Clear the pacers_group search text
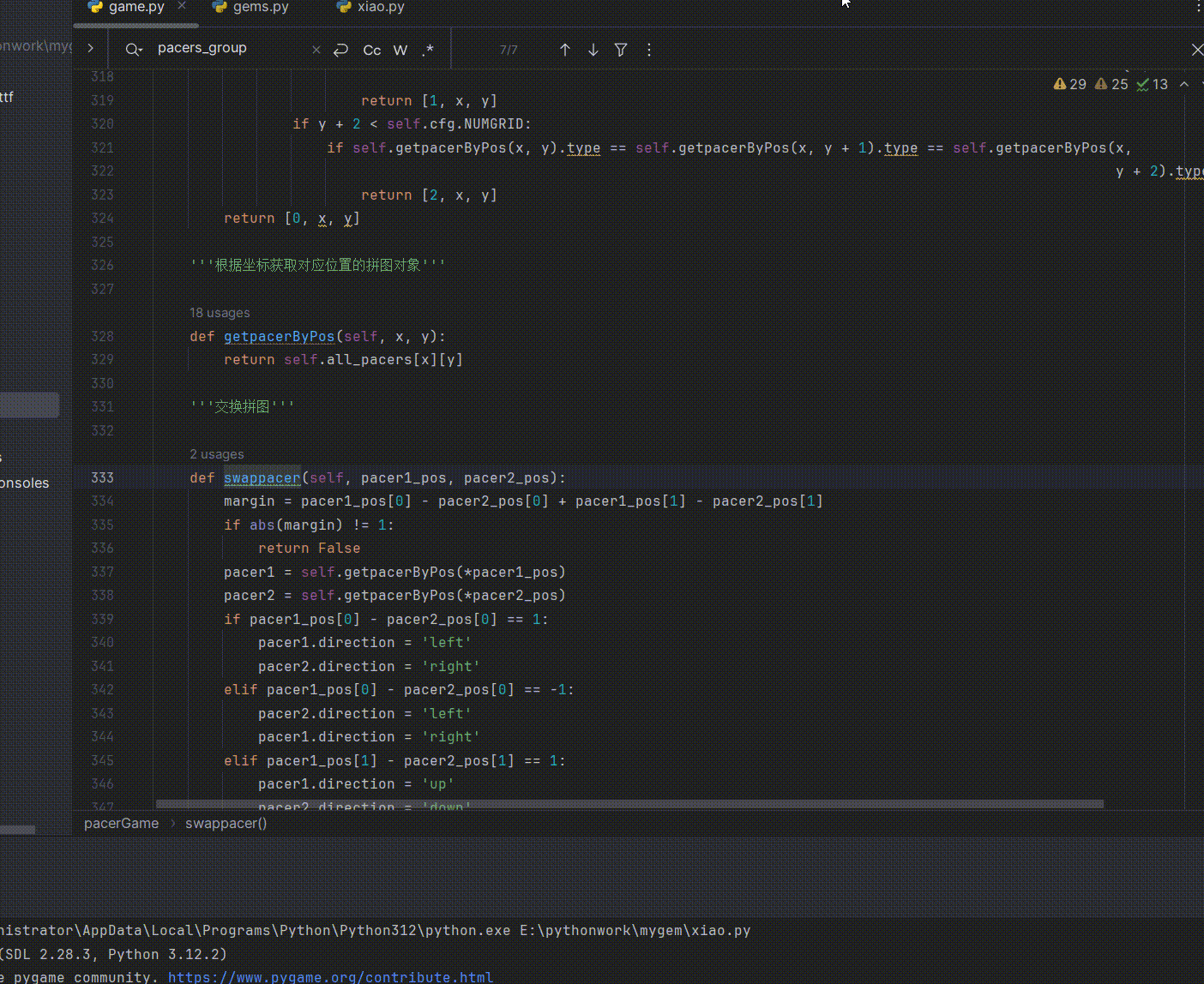 click(x=316, y=50)
